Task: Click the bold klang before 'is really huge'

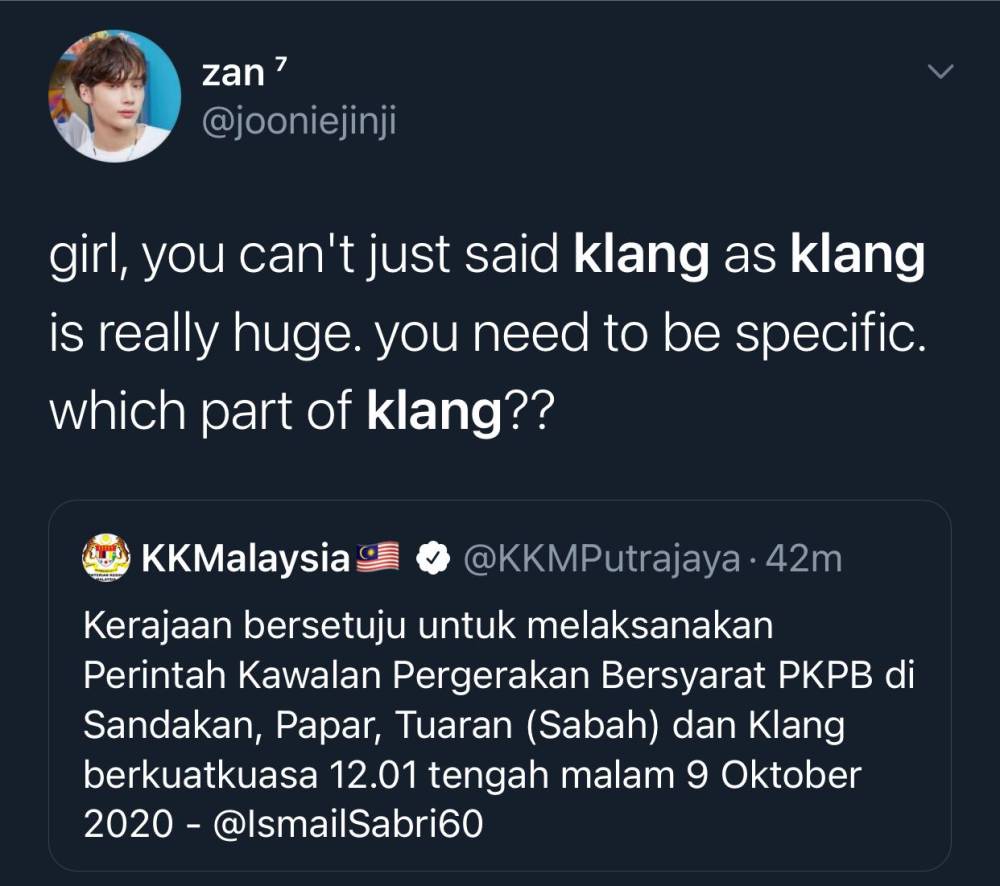Action: click(x=858, y=258)
